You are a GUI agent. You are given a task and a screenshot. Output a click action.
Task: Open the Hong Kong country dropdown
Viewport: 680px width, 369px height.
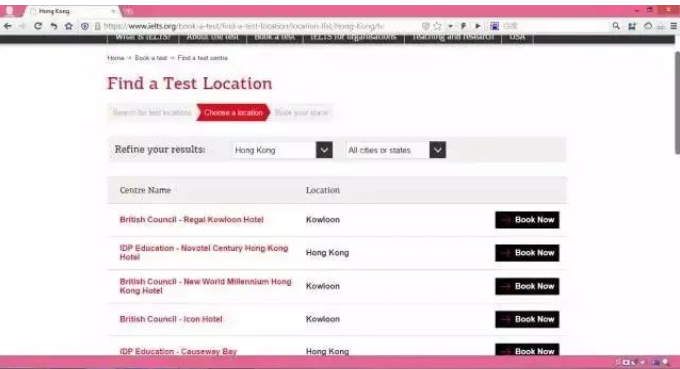pyautogui.click(x=282, y=150)
